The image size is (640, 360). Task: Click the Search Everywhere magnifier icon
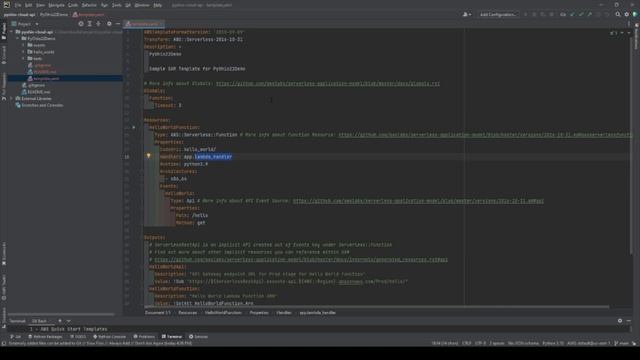(618, 14)
